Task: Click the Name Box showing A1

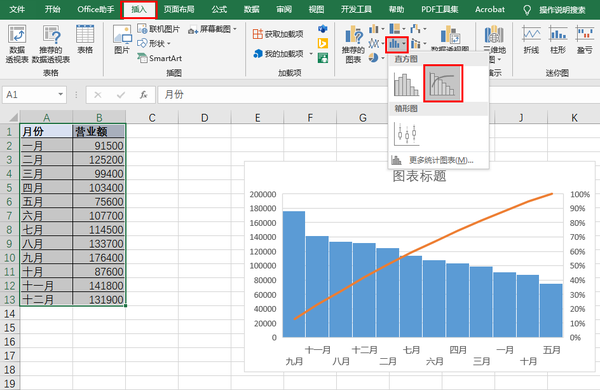Action: point(30,95)
